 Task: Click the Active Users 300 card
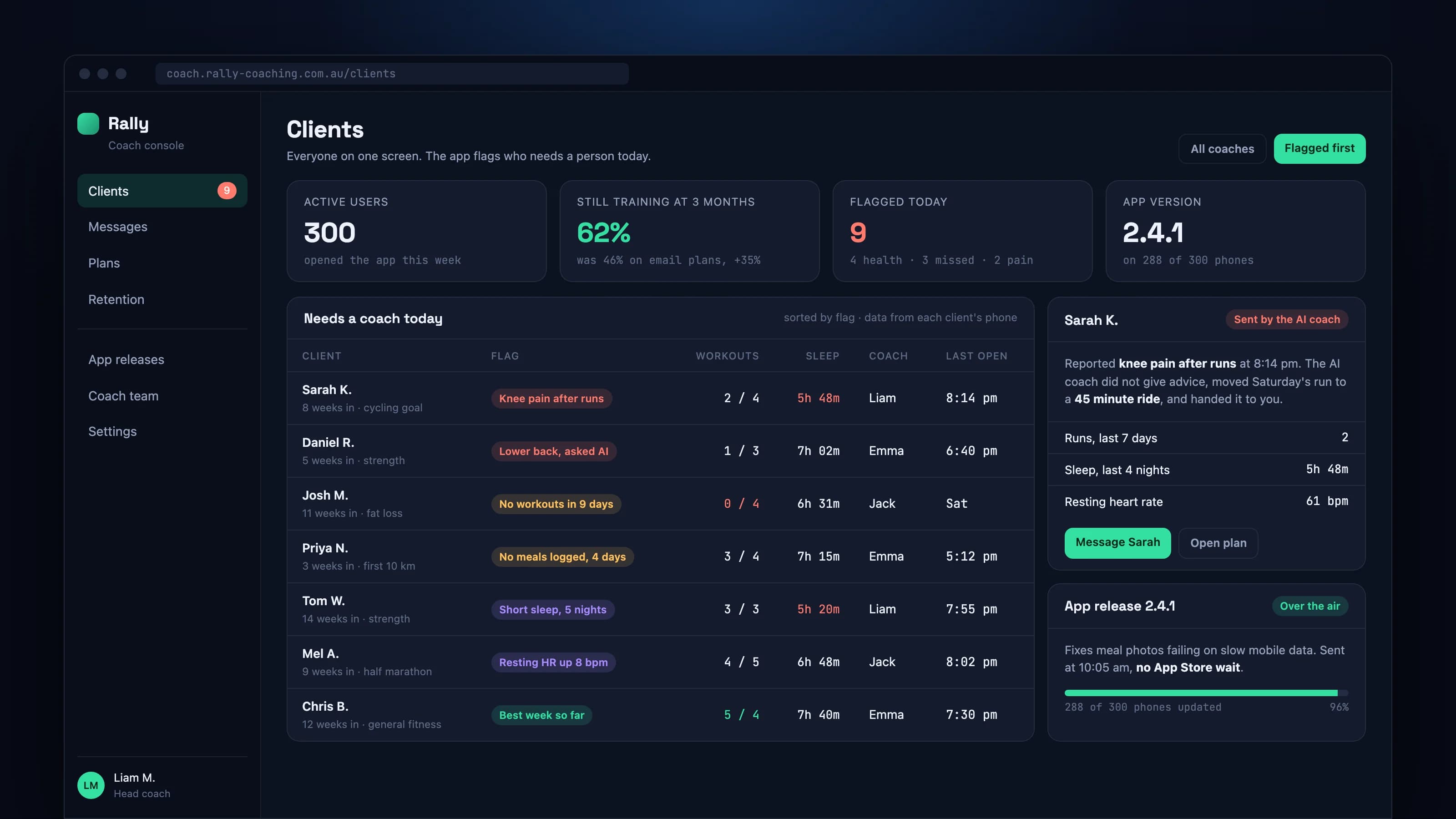417,231
